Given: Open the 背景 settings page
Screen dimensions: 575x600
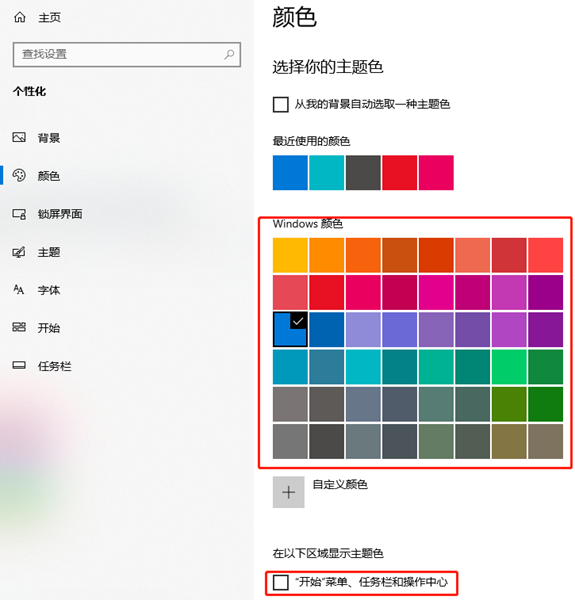Looking at the screenshot, I should (49, 138).
